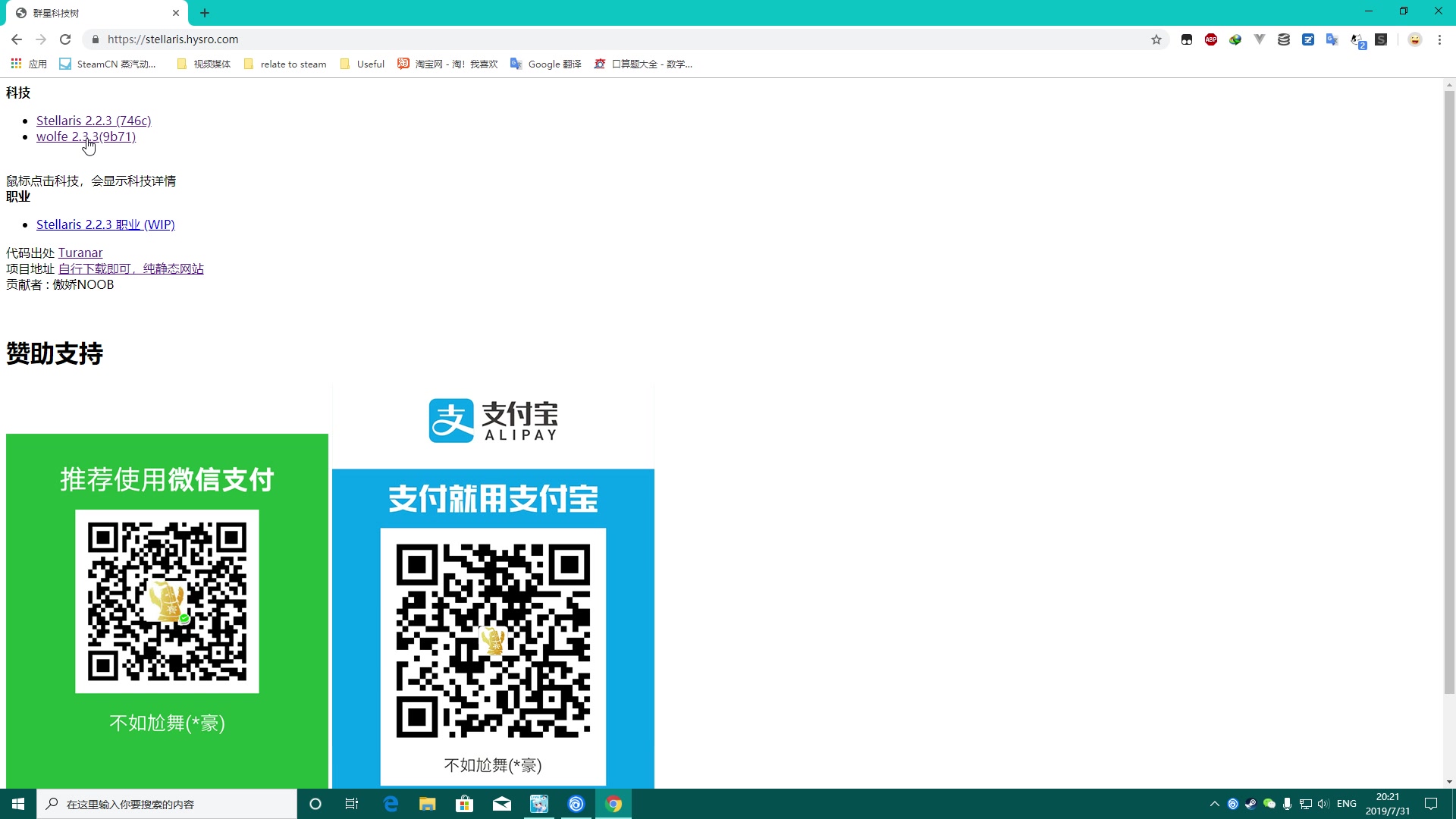Open the wolfe 2.3.3(9b71) link

pos(86,136)
